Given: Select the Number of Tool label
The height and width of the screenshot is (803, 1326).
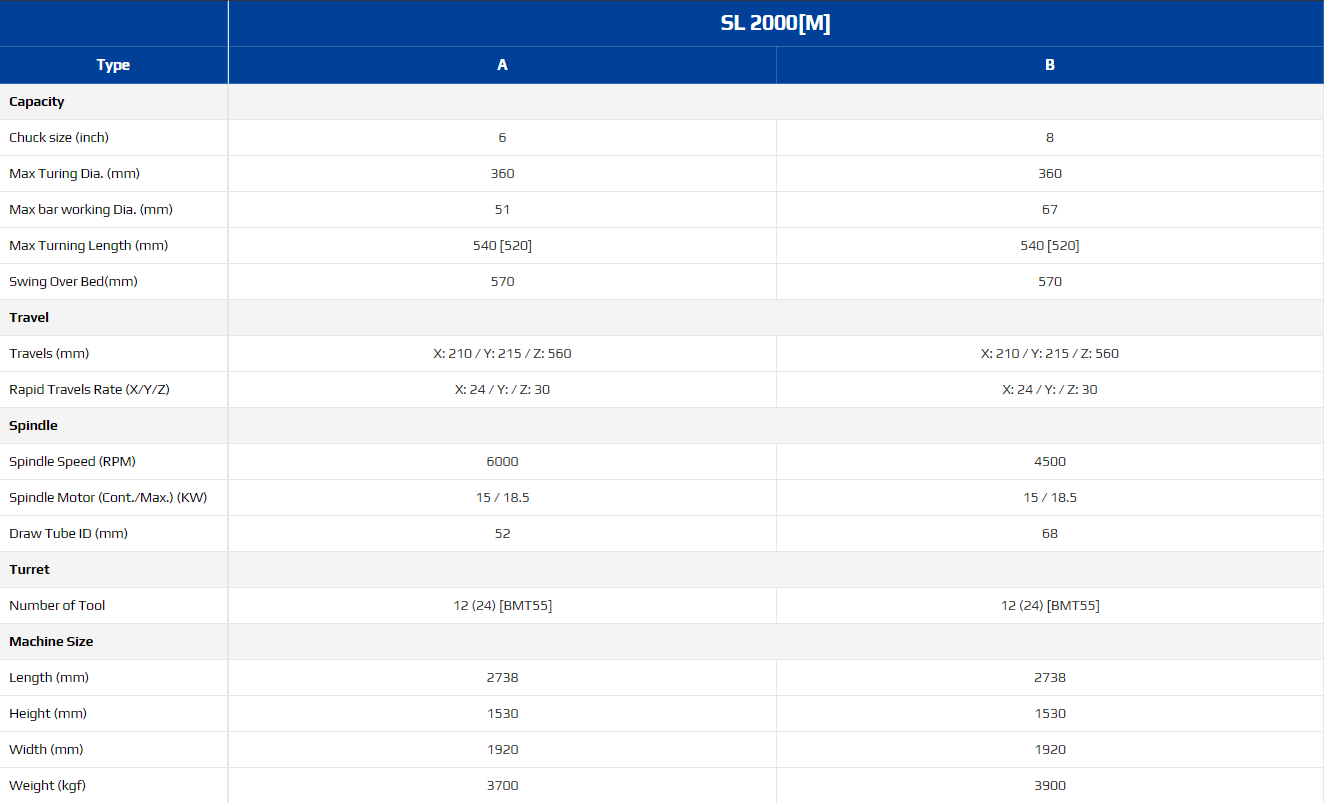Looking at the screenshot, I should pos(57,606).
